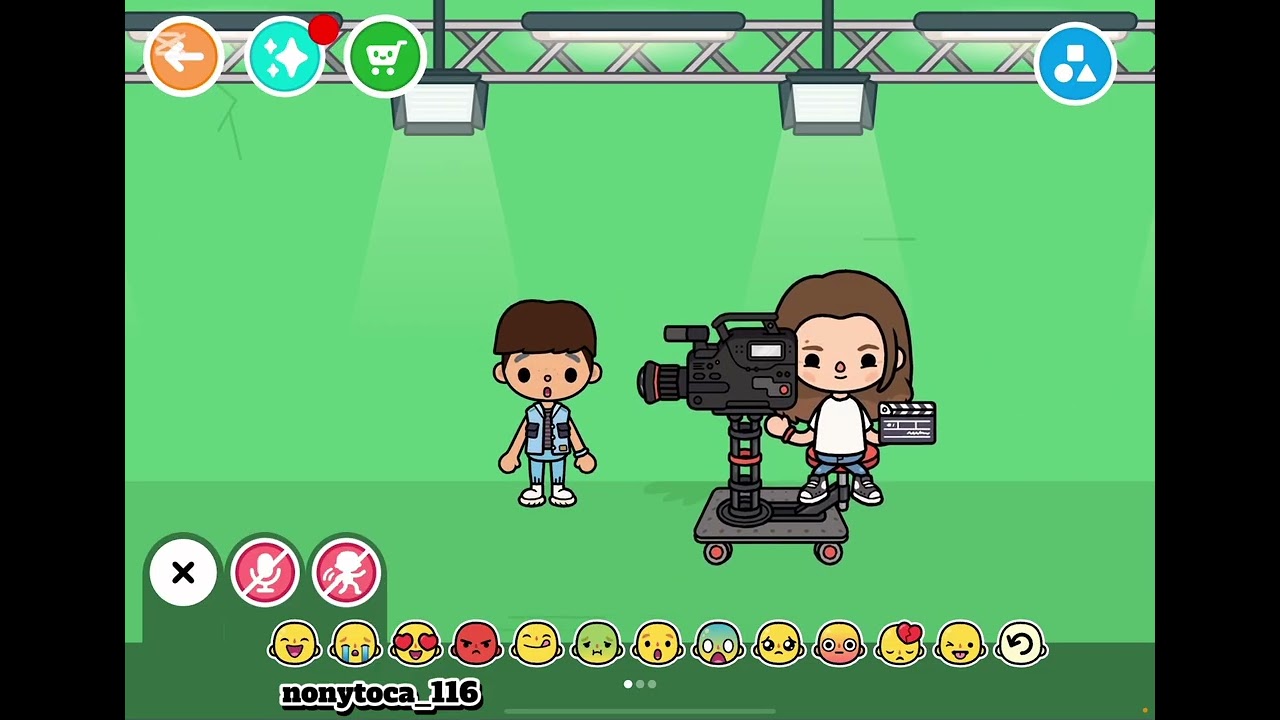The height and width of the screenshot is (720, 1280).
Task: Select the boy in the denim vest
Action: [x=547, y=403]
